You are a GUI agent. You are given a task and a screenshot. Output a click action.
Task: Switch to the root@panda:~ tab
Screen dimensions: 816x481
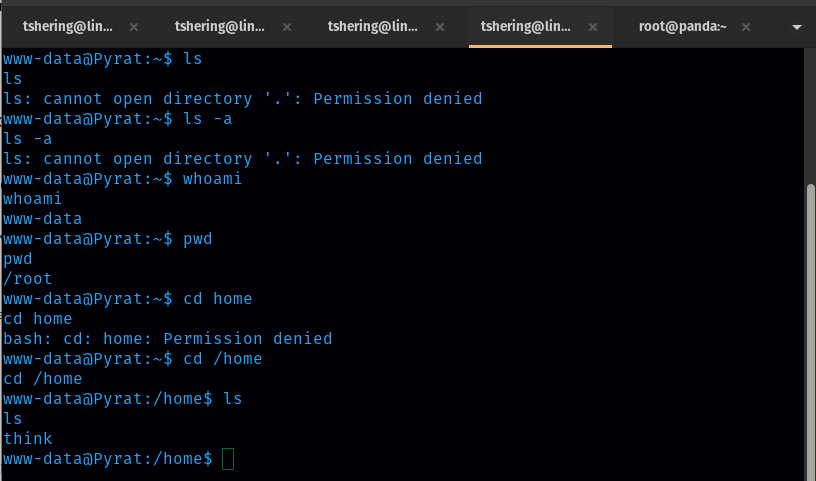683,27
